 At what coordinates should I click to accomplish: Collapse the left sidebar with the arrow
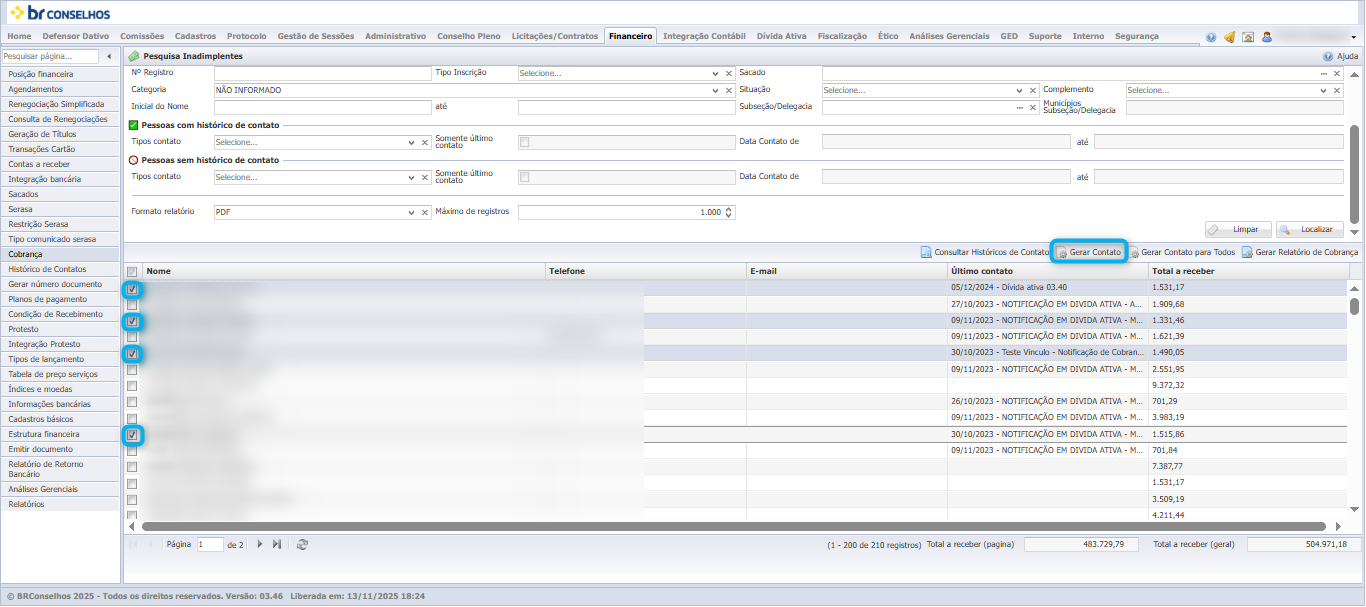coord(109,56)
